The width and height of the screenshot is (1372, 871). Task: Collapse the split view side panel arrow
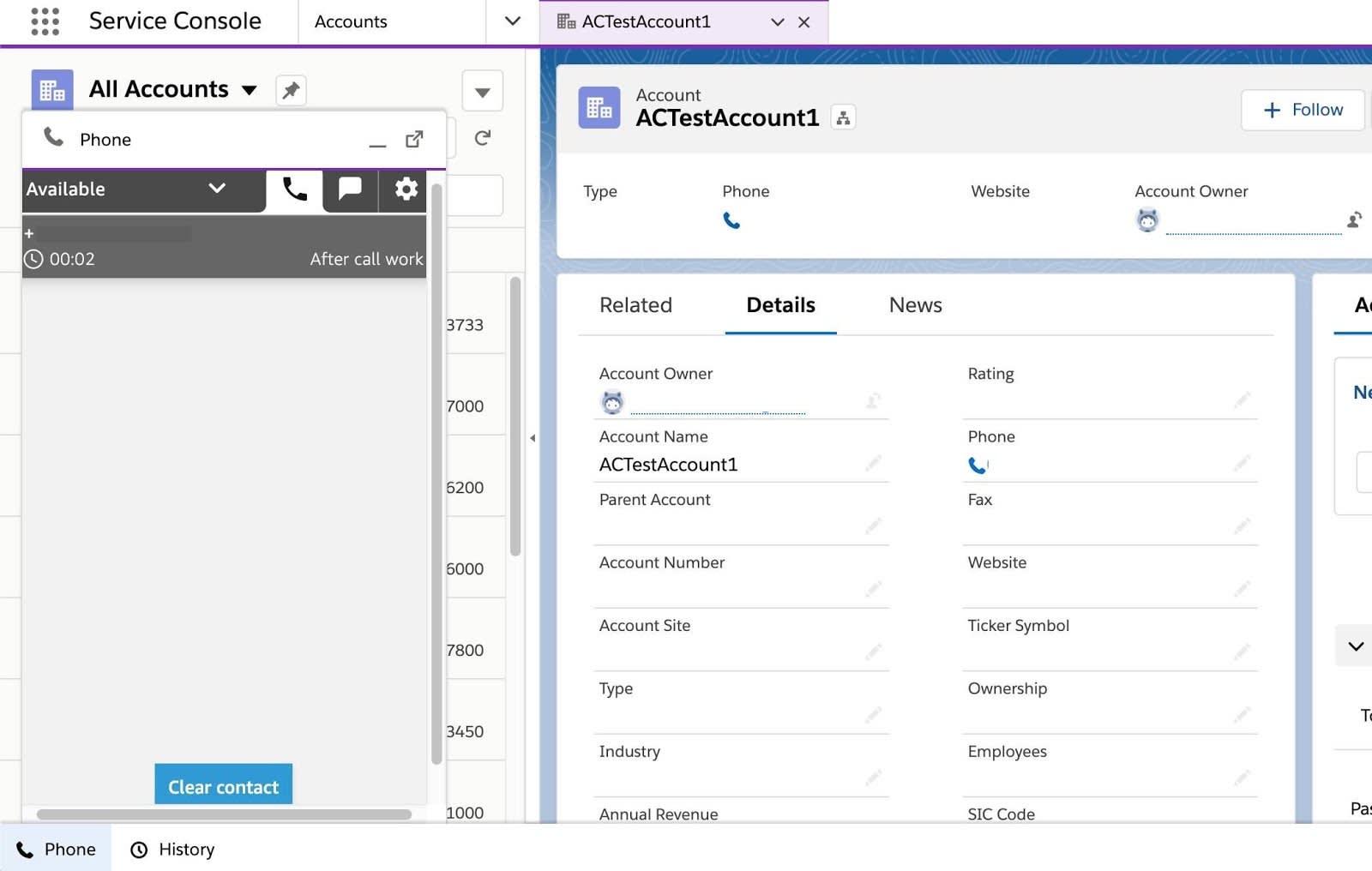point(533,438)
